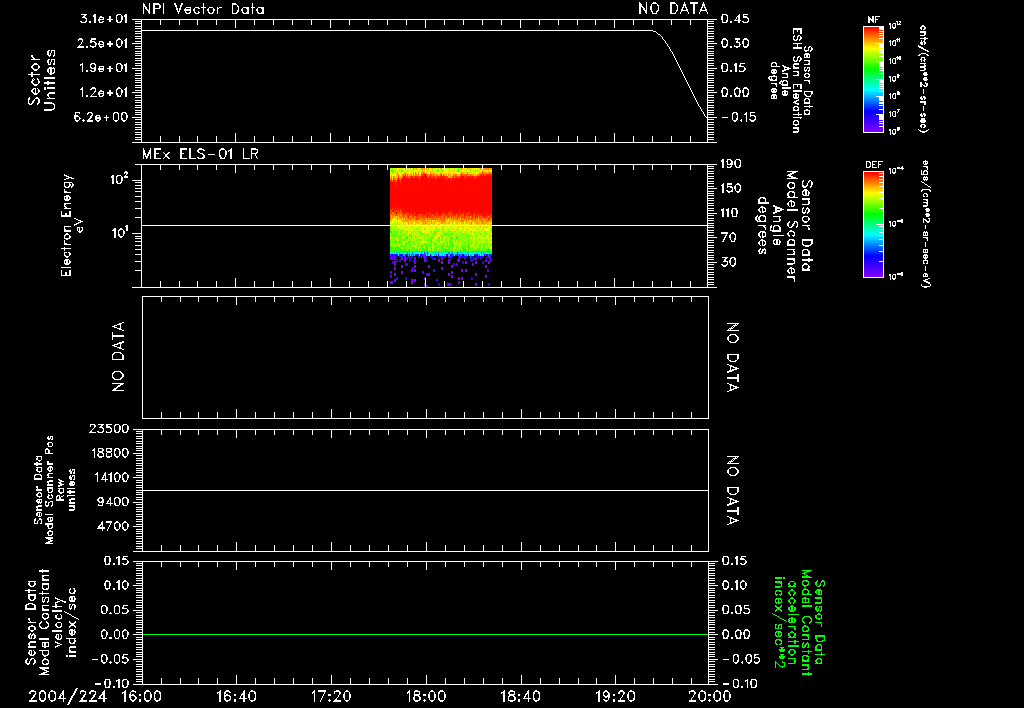This screenshot has width=1024, height=708.
Task: Click the horizontal white line in Scanner Pos panel
Action: click(x=425, y=490)
